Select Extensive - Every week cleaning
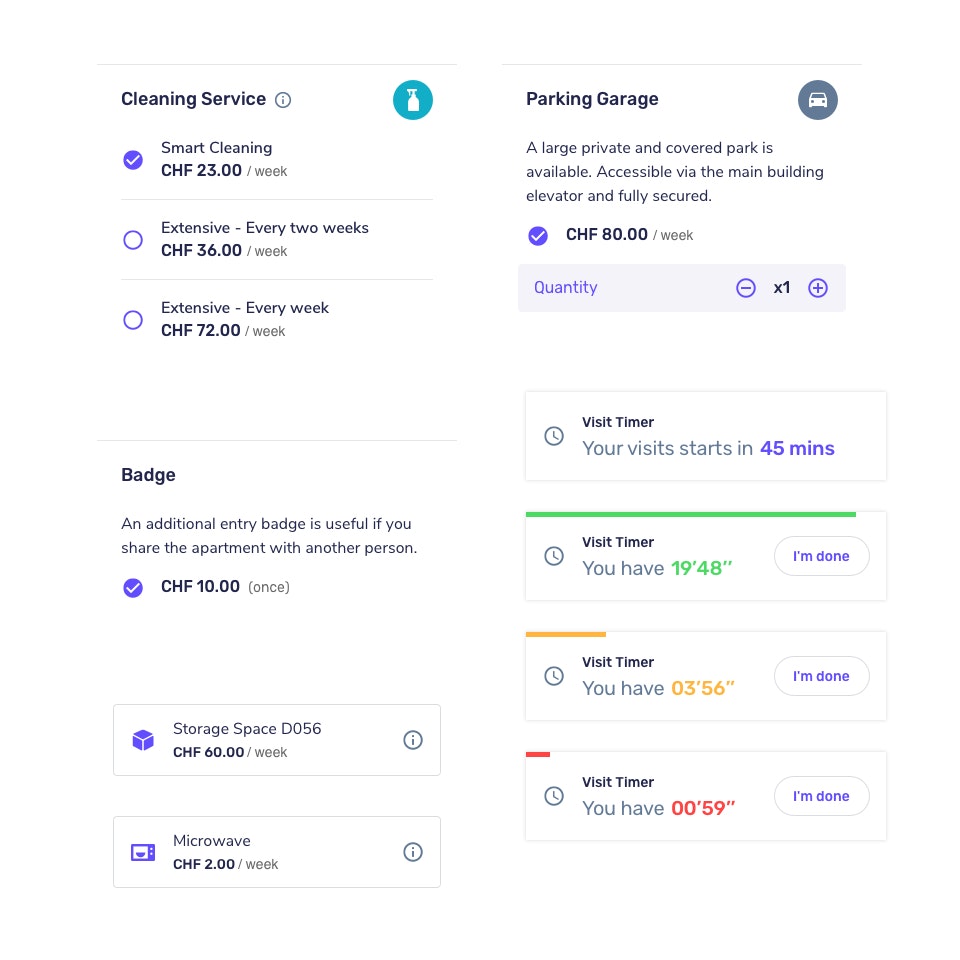Image resolution: width=960 pixels, height=960 pixels. [133, 320]
